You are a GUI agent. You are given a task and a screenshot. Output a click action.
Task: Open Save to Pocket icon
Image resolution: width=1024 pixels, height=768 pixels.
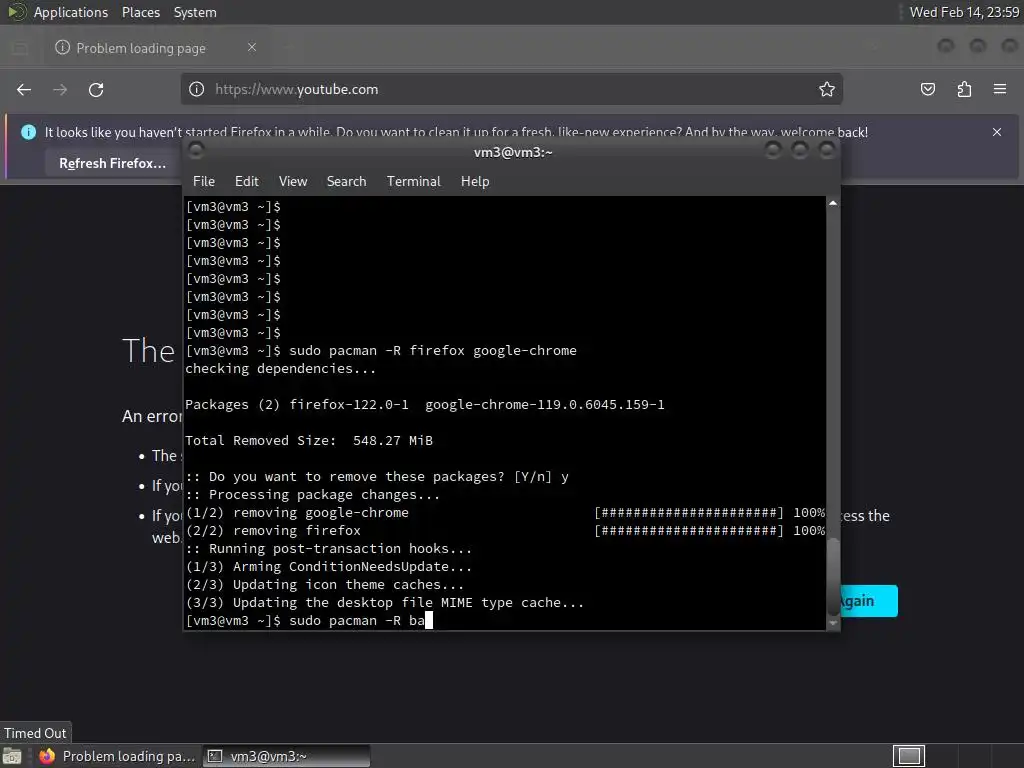tap(928, 89)
